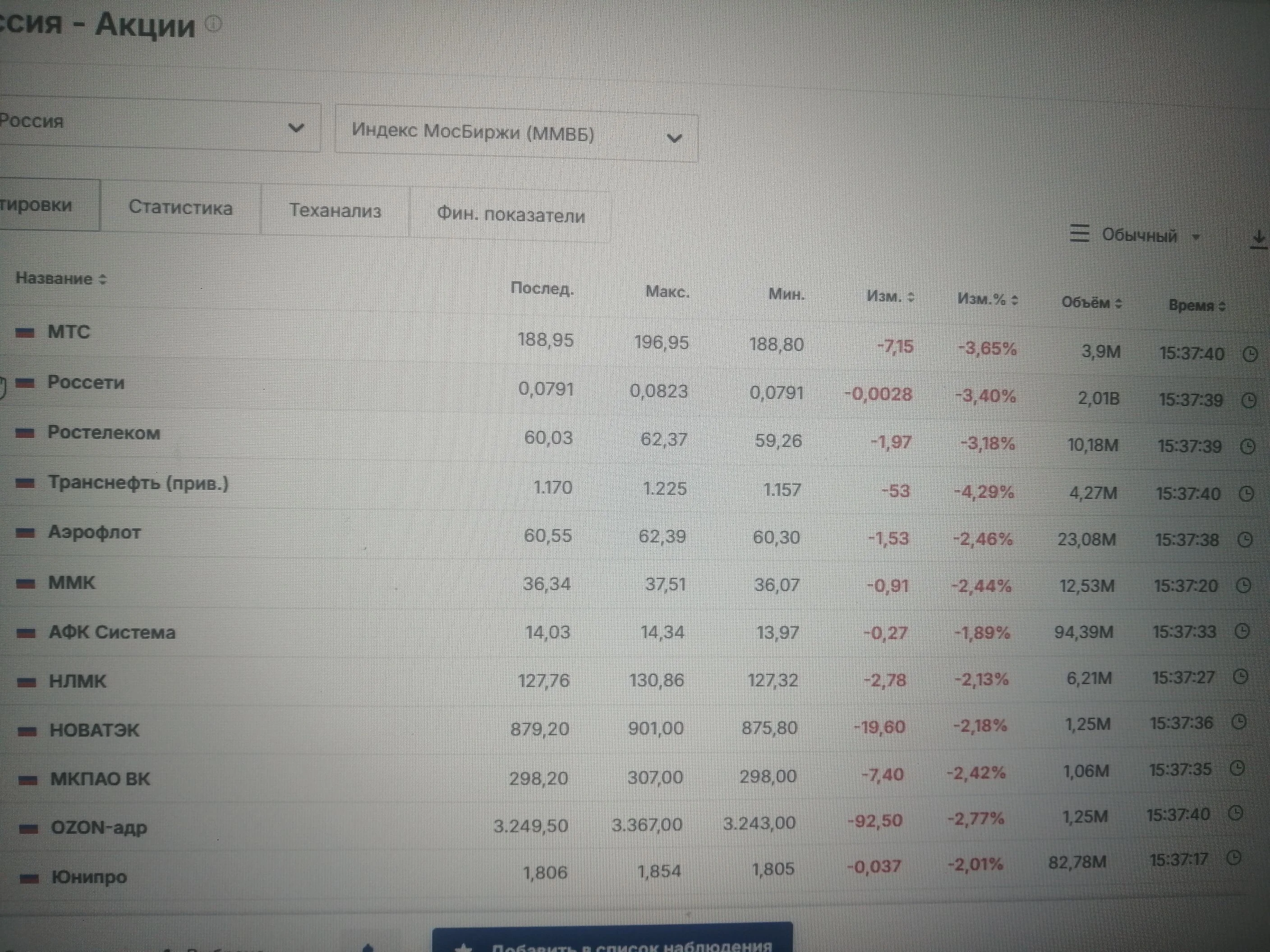The width and height of the screenshot is (1270, 952).
Task: Click the clock icon in Аэрофлот row
Action: coord(1245,540)
